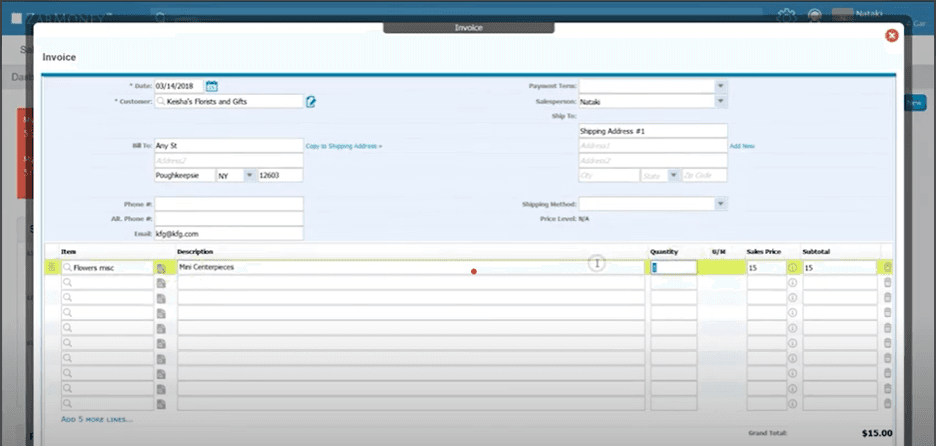Viewport: 936px width, 446px height.
Task: Click the Add New shipping address link
Action: coord(742,146)
